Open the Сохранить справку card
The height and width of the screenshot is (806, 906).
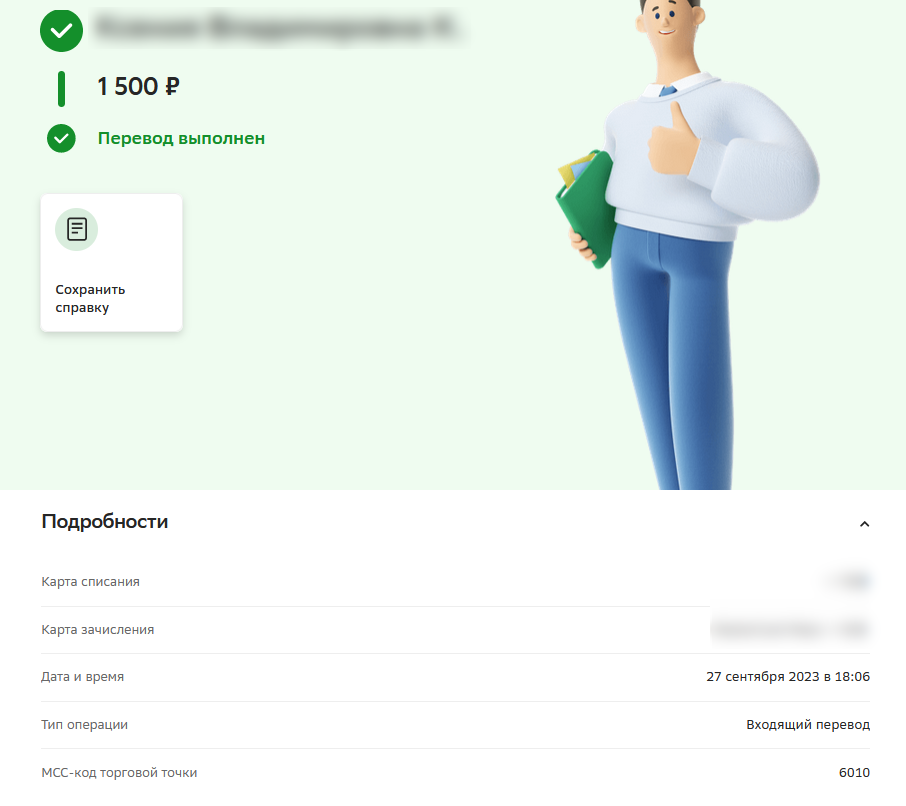(112, 263)
